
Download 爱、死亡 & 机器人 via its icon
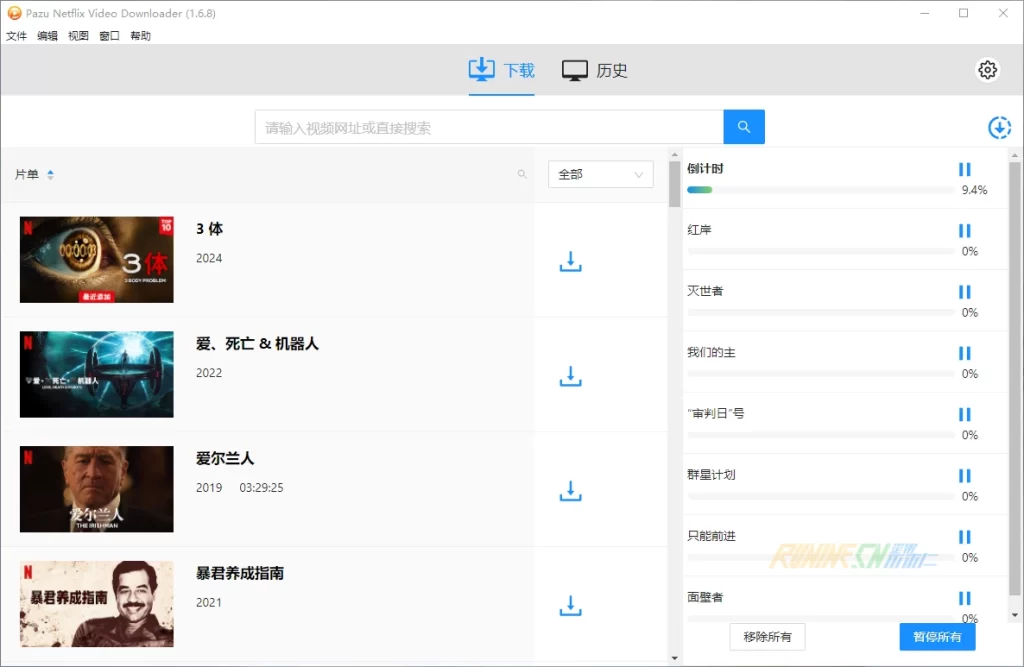(570, 377)
